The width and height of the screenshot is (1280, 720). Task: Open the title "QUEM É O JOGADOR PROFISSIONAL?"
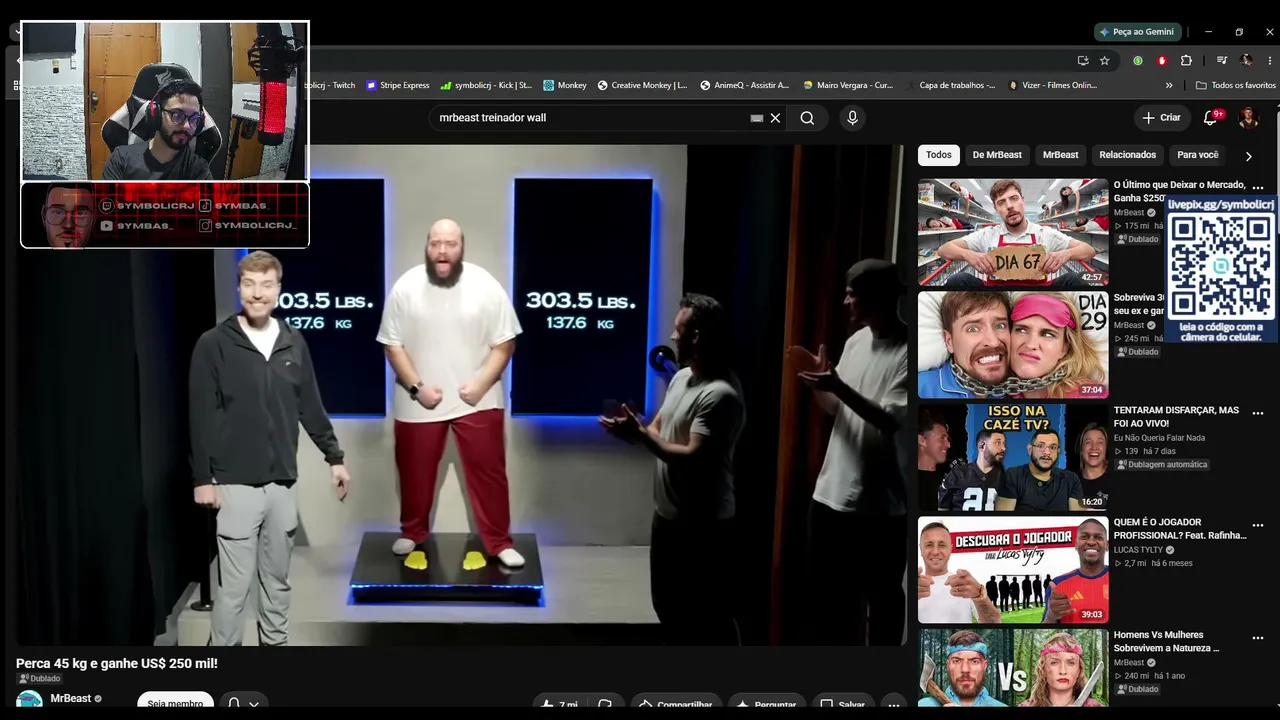(1180, 529)
